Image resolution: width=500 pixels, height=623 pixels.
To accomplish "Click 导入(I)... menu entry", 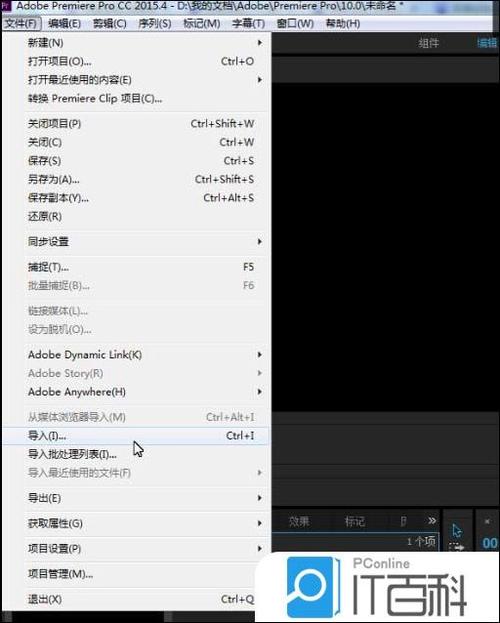I will [136, 436].
